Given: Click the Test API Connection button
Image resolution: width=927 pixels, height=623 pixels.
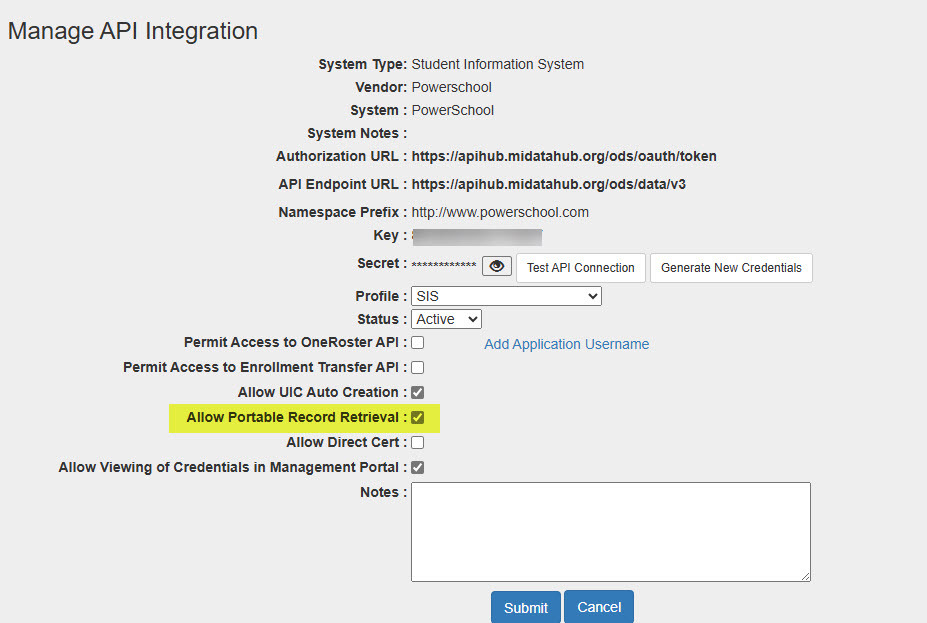Looking at the screenshot, I should point(580,268).
